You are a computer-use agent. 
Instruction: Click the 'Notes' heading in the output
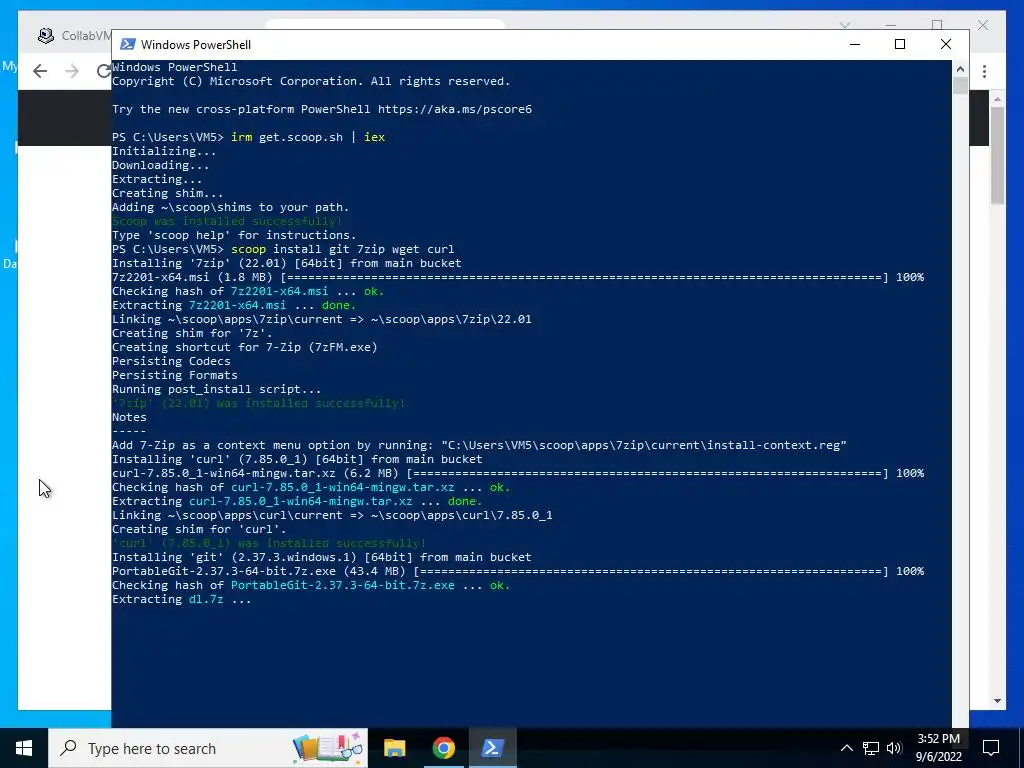click(129, 417)
